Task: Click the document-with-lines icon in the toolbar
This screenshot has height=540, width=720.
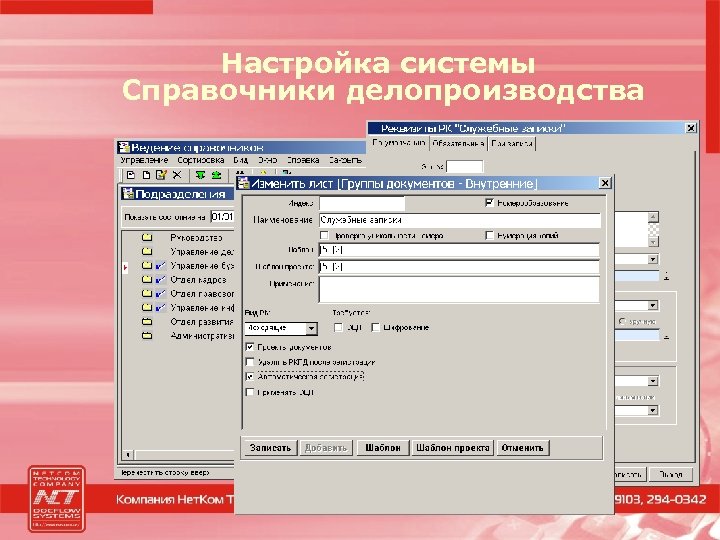Action: 131,175
